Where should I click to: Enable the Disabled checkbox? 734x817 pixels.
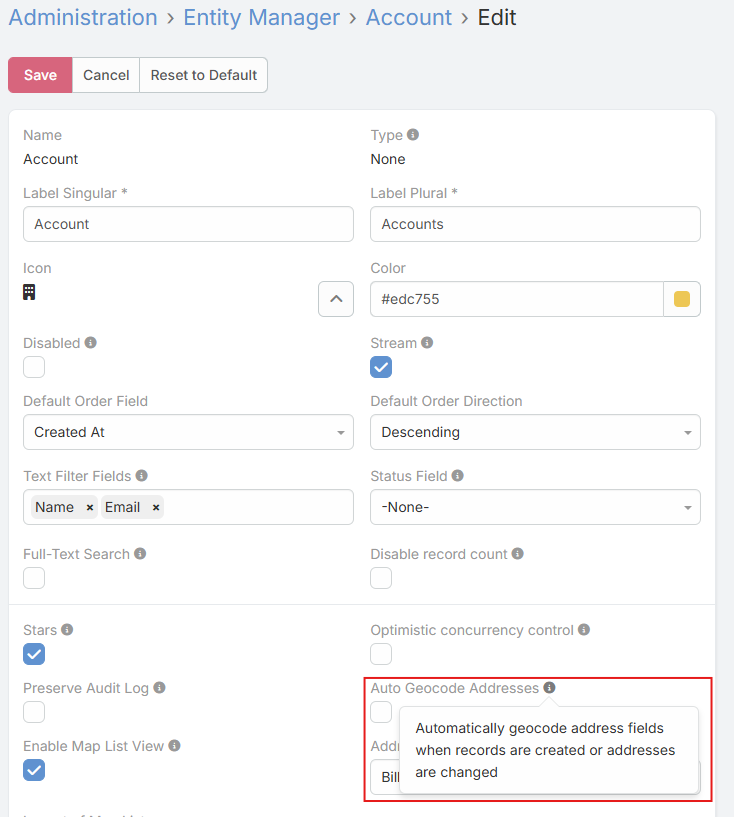34,367
